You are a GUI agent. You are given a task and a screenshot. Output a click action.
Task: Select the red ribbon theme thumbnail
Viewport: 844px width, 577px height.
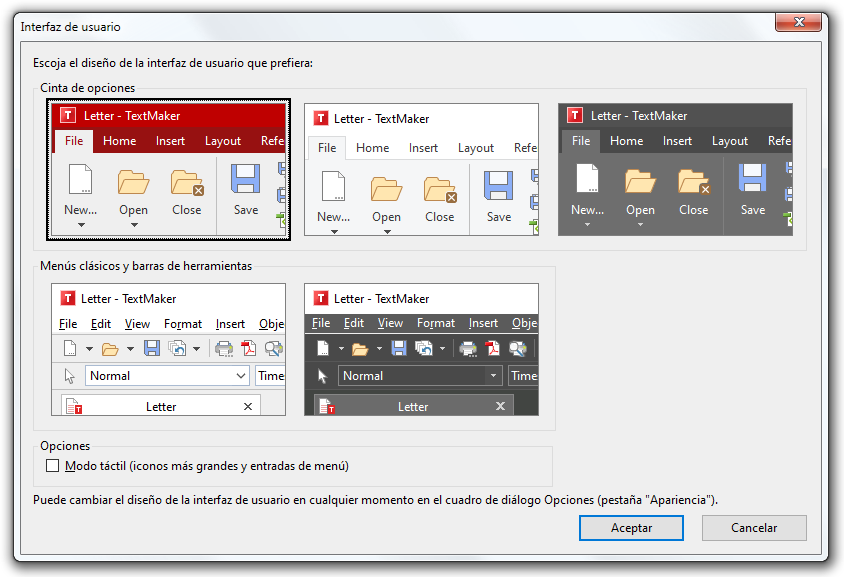click(168, 169)
